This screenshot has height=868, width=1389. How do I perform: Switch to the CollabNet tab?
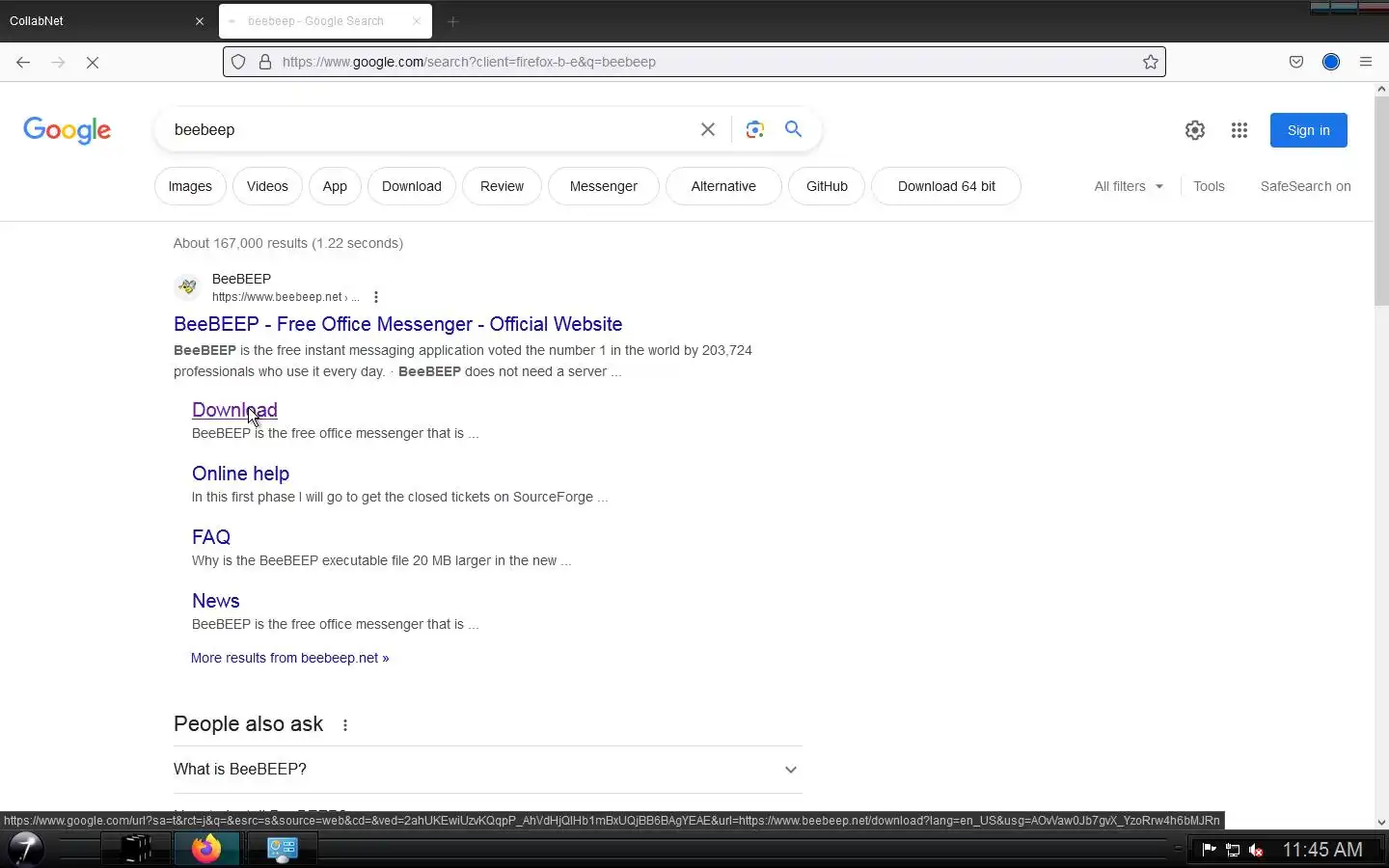pos(107,21)
